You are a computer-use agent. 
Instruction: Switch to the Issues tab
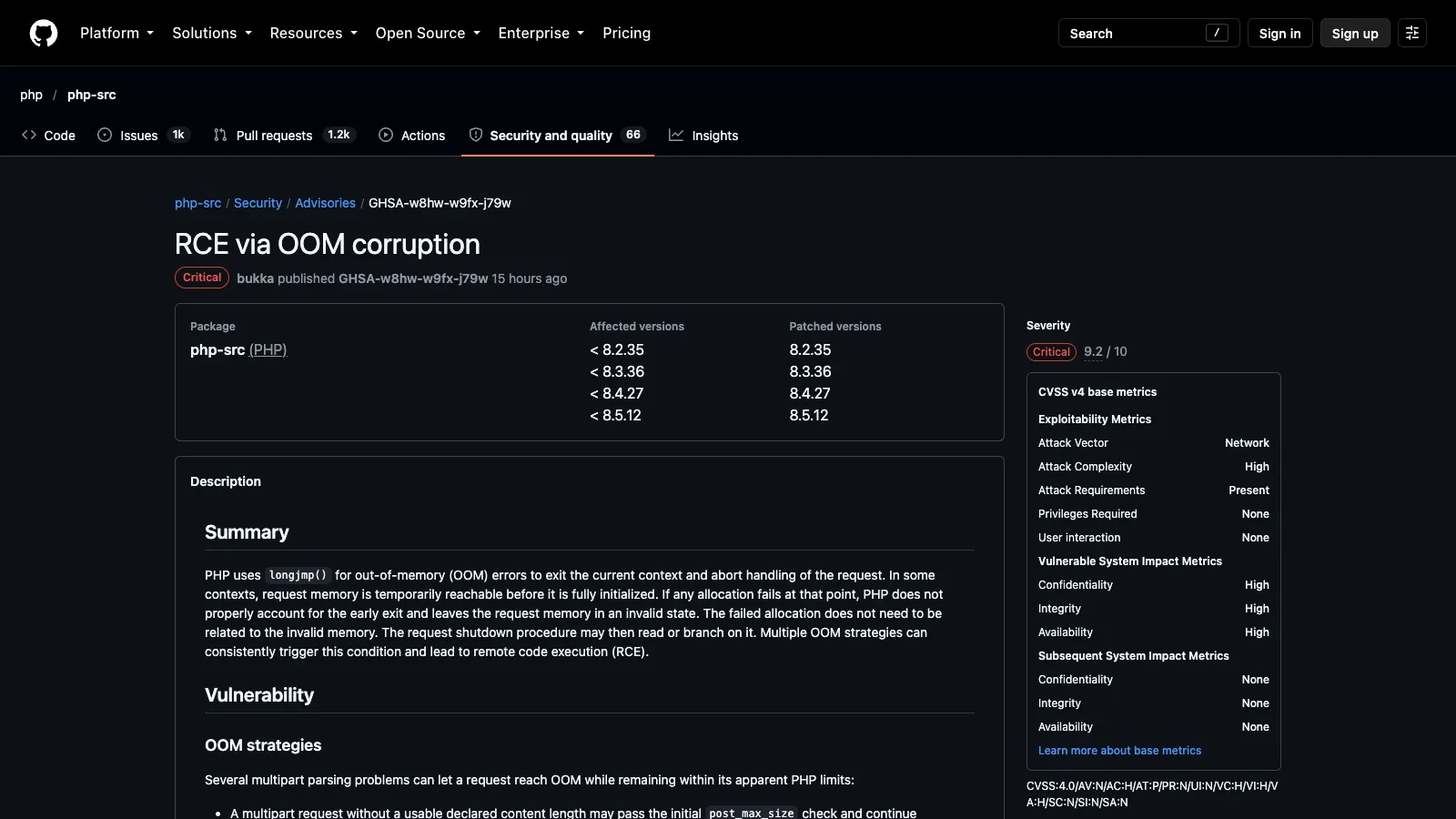143,136
